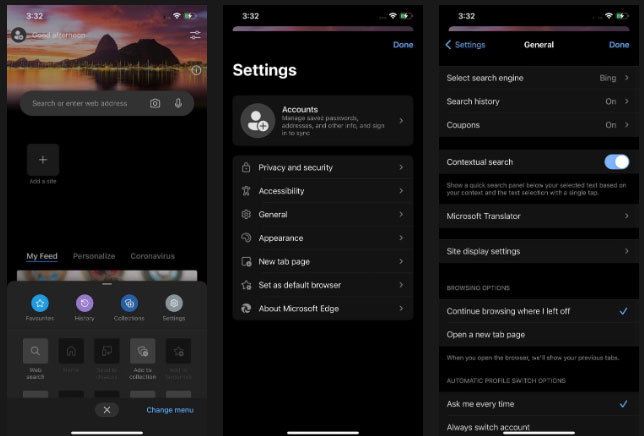644x436 pixels.
Task: Tap the Web search tile
Action: (x=35, y=351)
